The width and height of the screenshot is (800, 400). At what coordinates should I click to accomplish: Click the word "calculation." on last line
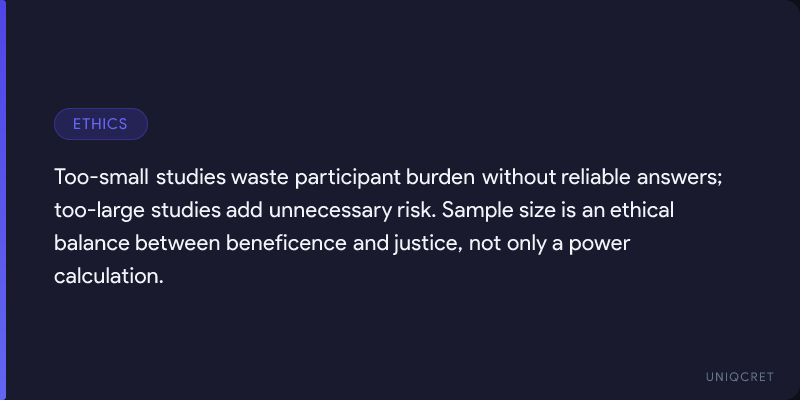pyautogui.click(x=109, y=276)
